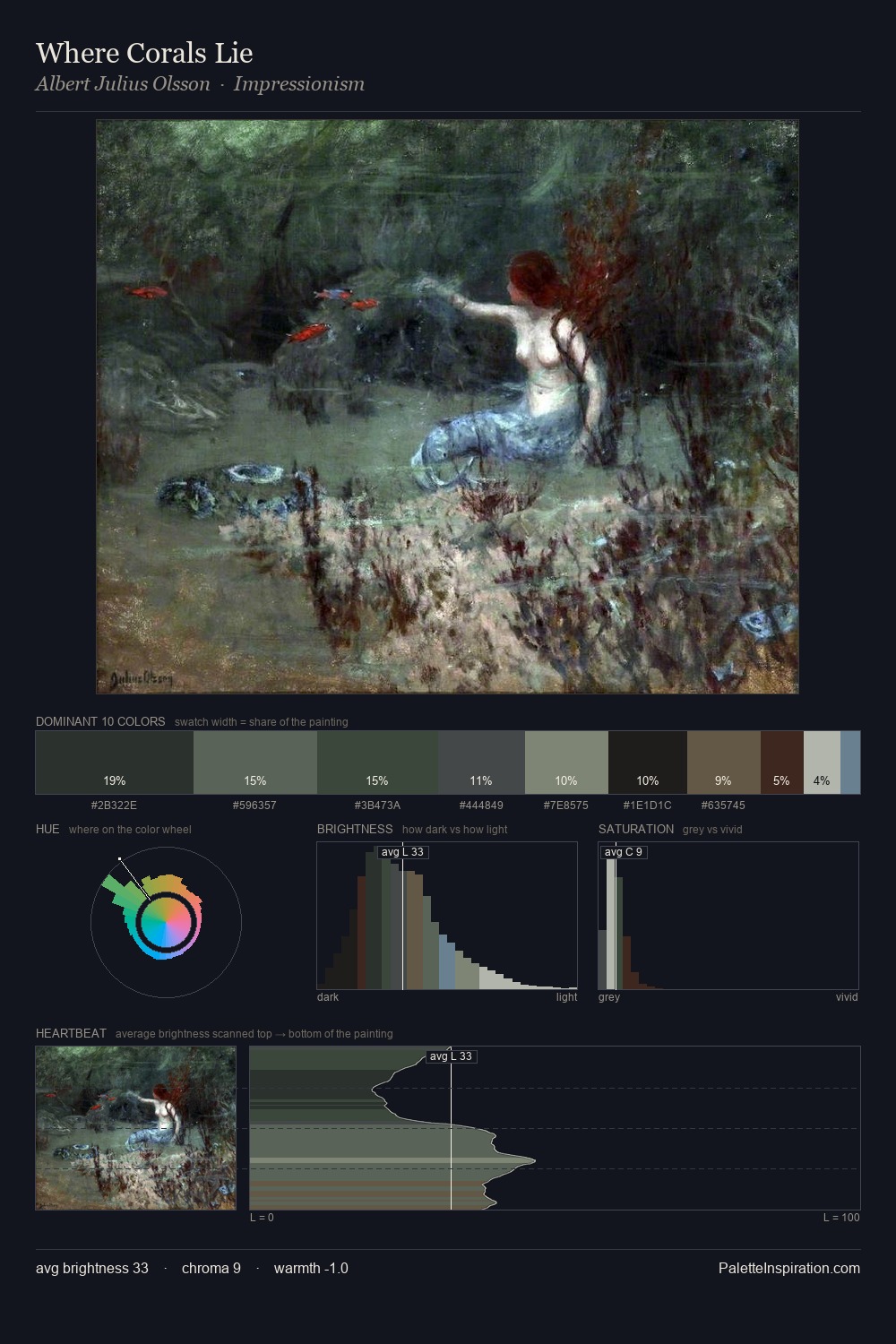Click the 'warmth -1.0' footer stat

pos(311,1268)
